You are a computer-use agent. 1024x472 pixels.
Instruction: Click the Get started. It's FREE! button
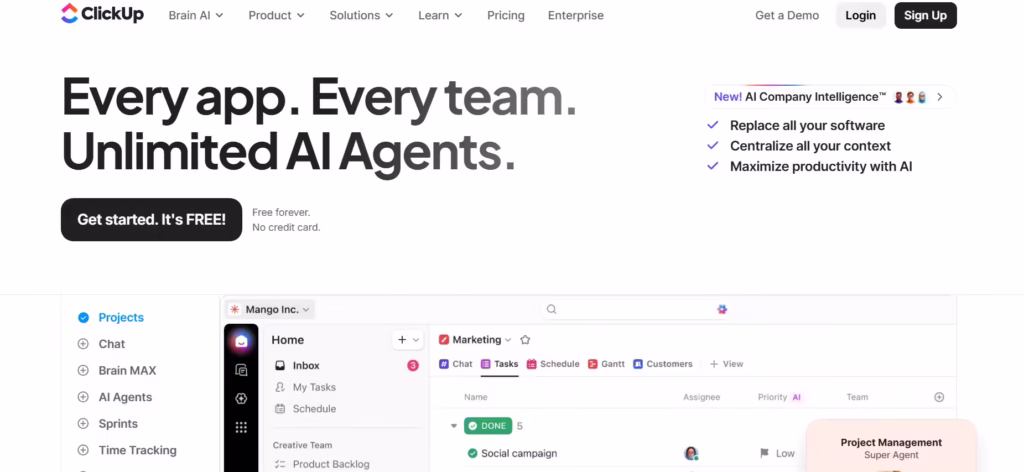[x=151, y=220]
